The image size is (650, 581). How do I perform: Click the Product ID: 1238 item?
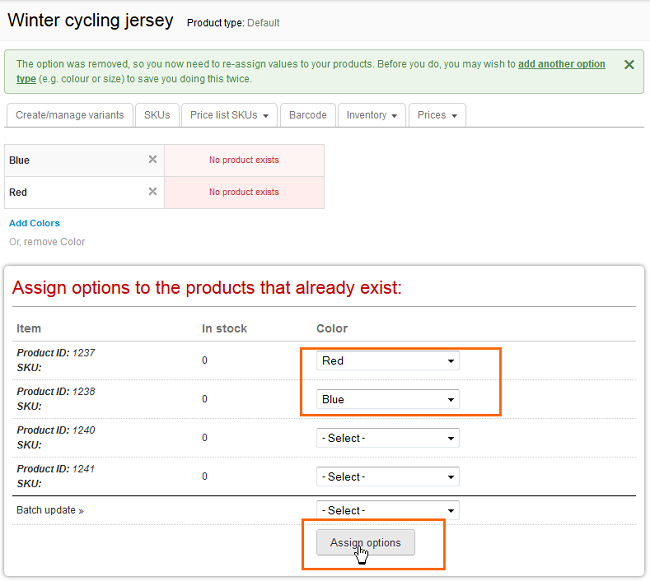tap(56, 391)
